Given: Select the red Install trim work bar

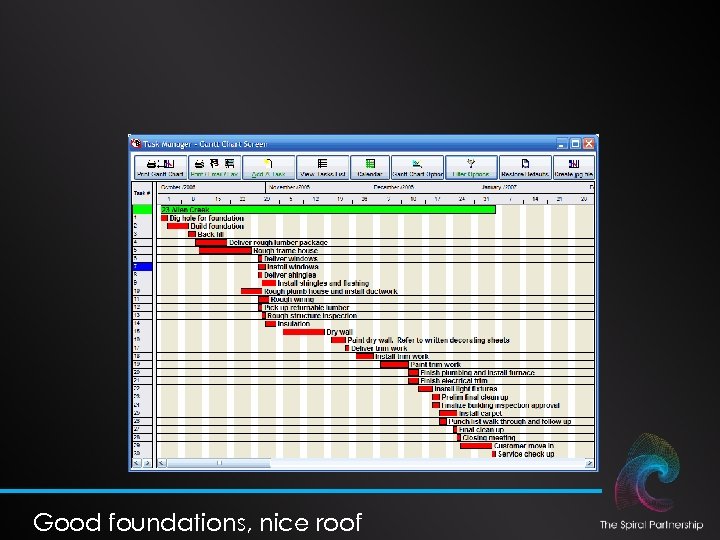Looking at the screenshot, I should pos(365,356).
